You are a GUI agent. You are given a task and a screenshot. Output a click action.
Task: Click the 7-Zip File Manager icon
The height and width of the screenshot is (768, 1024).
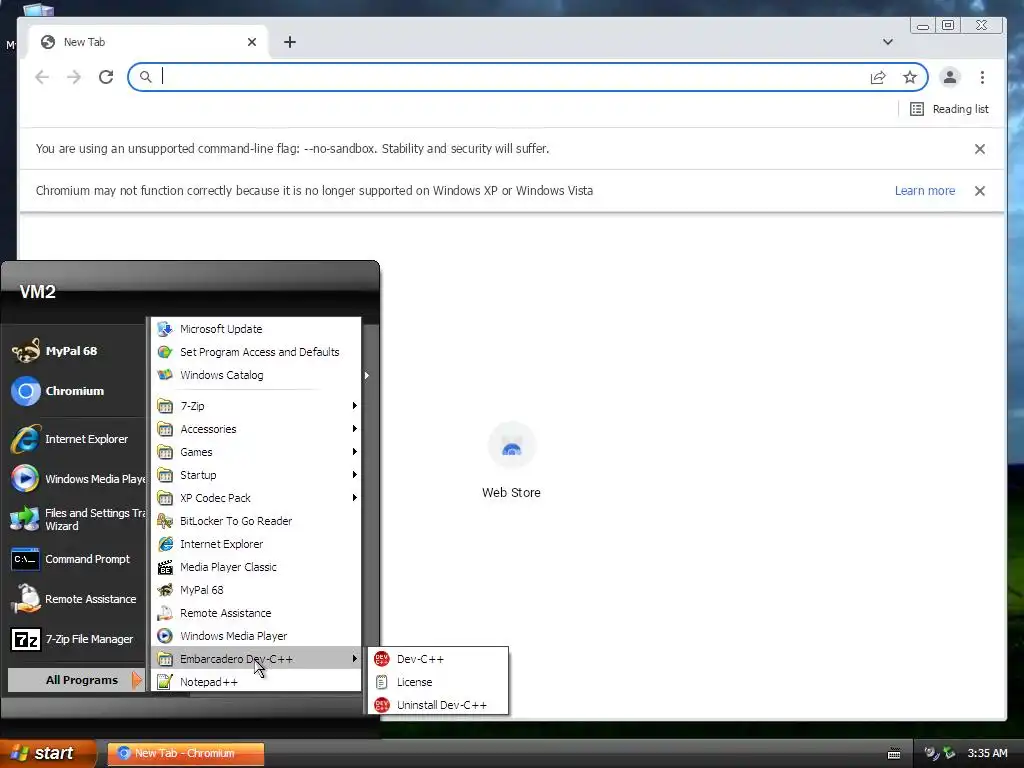pyautogui.click(x=26, y=639)
